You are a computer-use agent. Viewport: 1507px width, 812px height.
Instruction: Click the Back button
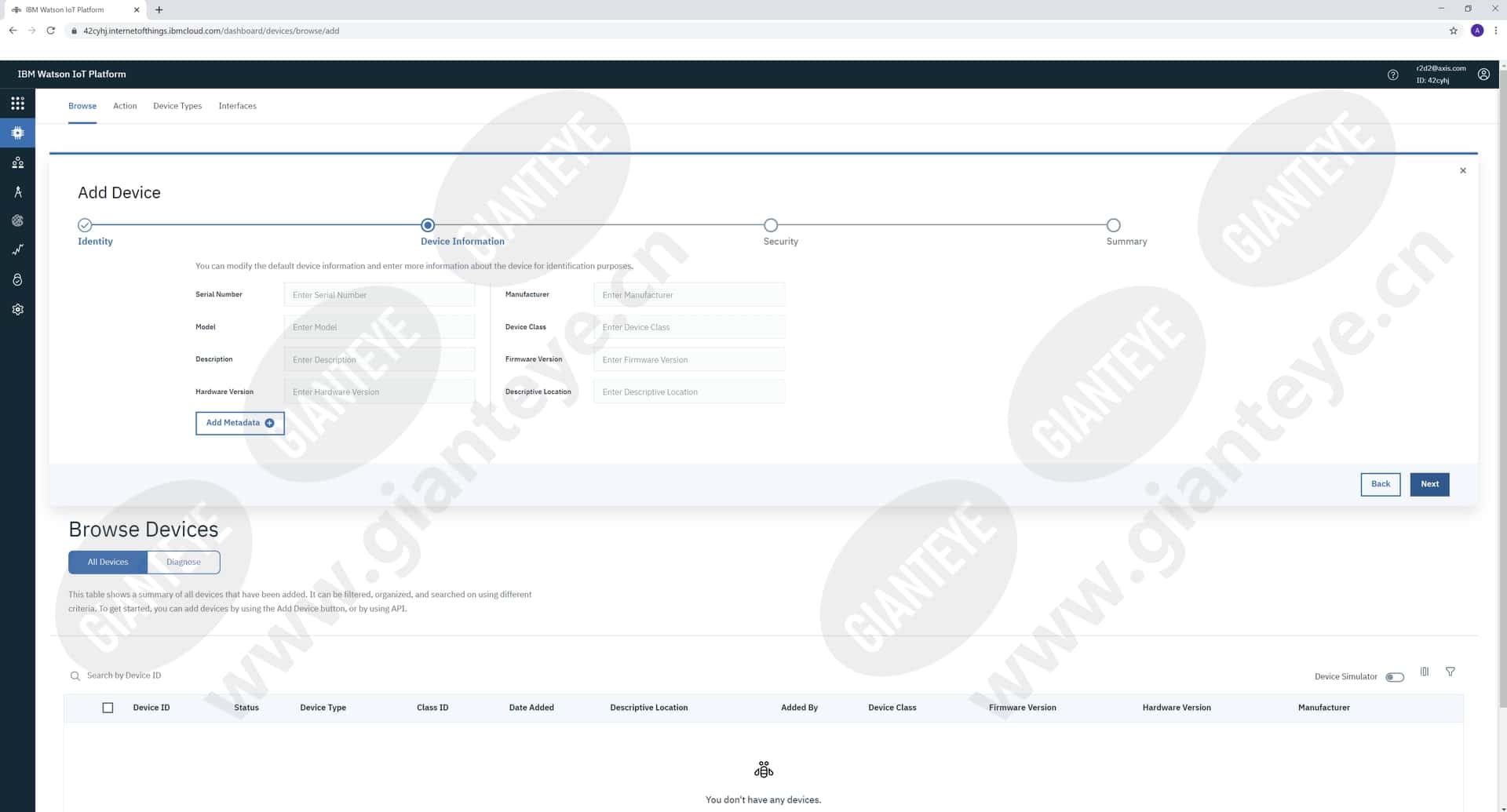(x=1380, y=484)
